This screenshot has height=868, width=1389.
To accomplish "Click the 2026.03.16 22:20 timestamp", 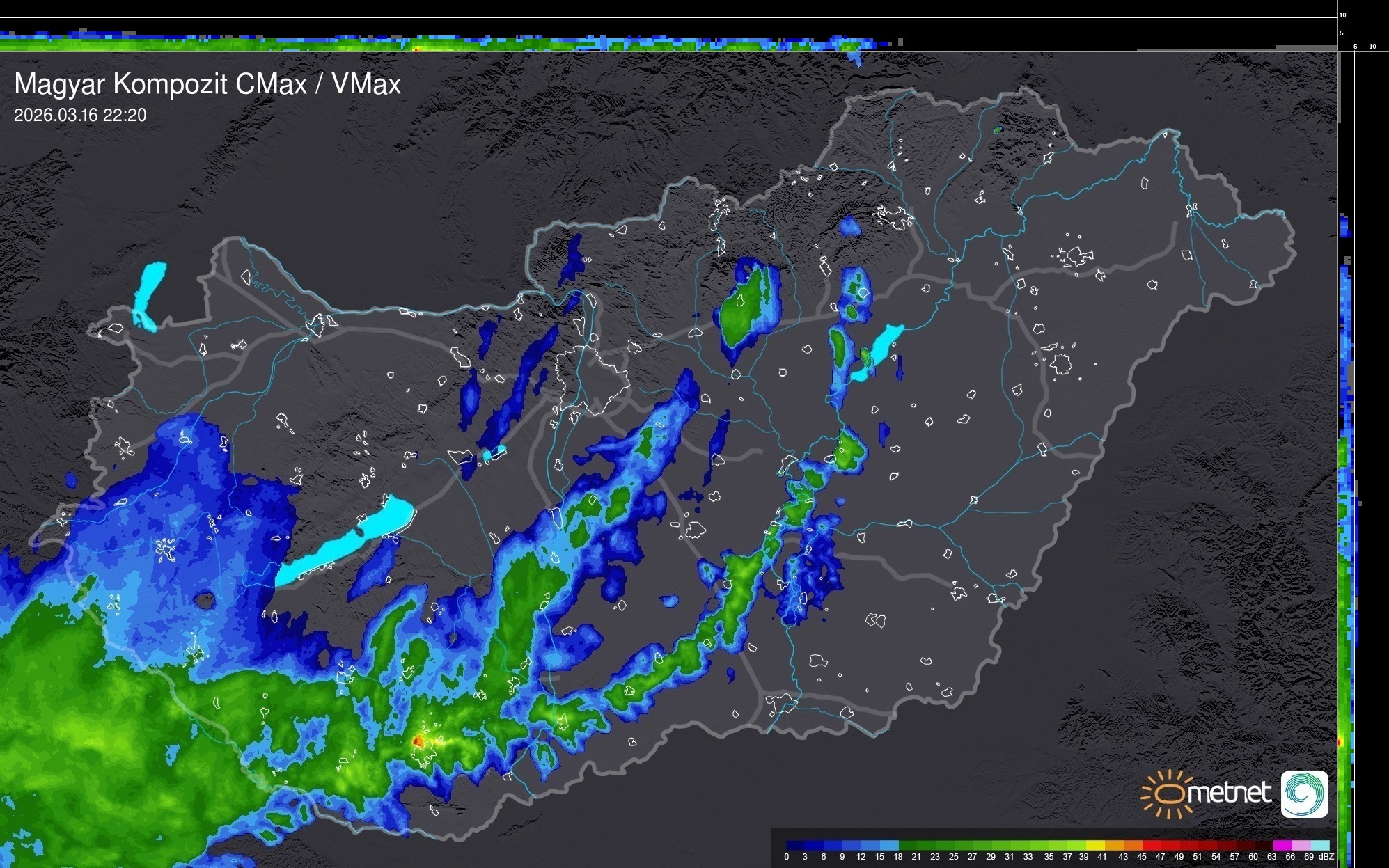I will 80,116.
